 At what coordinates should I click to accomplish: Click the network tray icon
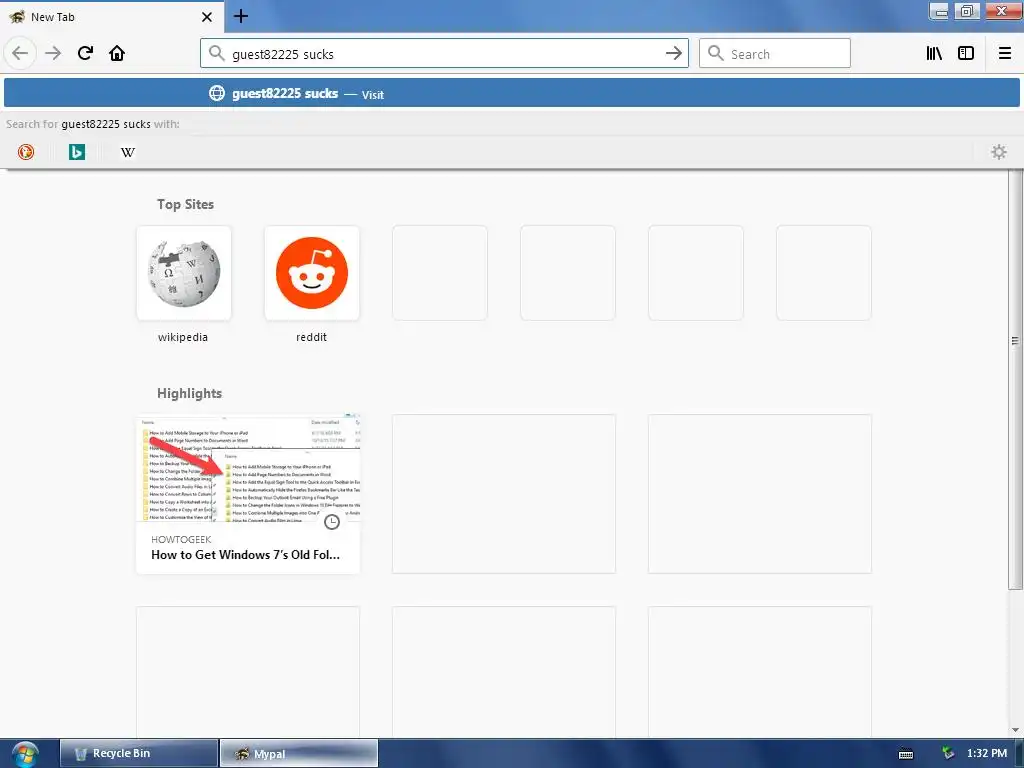pos(948,754)
